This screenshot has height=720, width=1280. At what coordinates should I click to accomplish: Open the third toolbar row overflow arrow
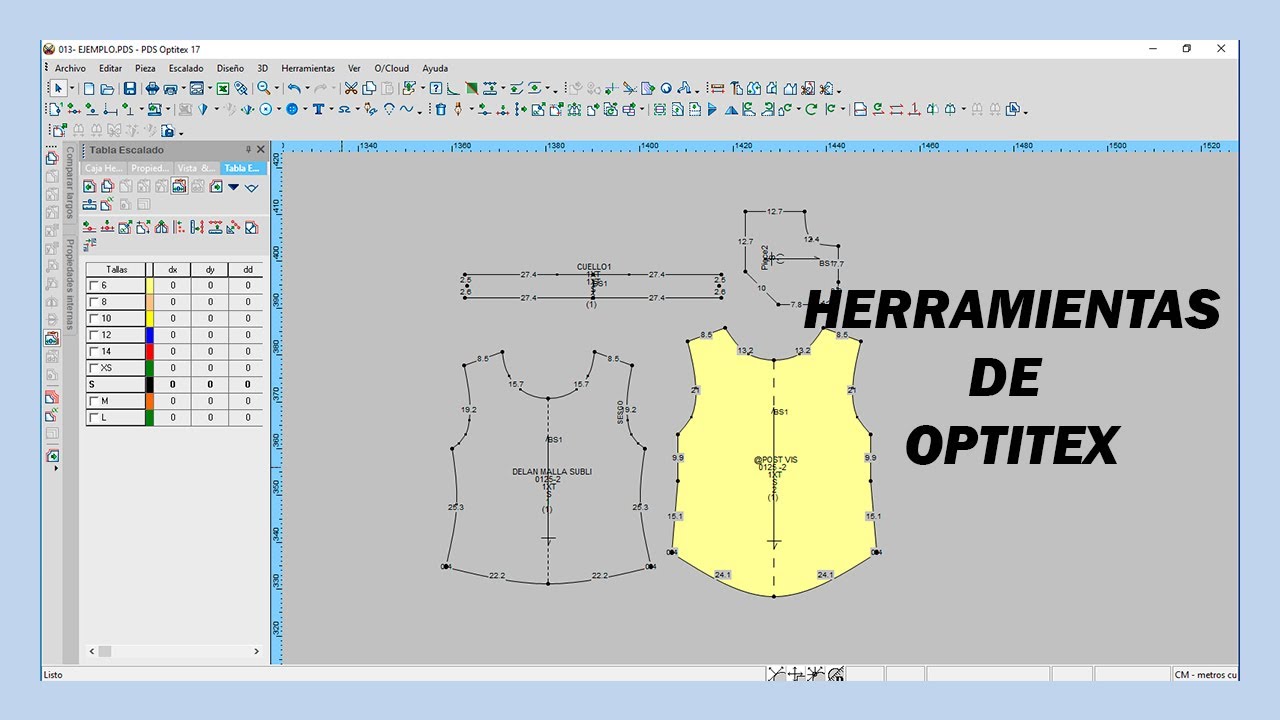click(181, 132)
